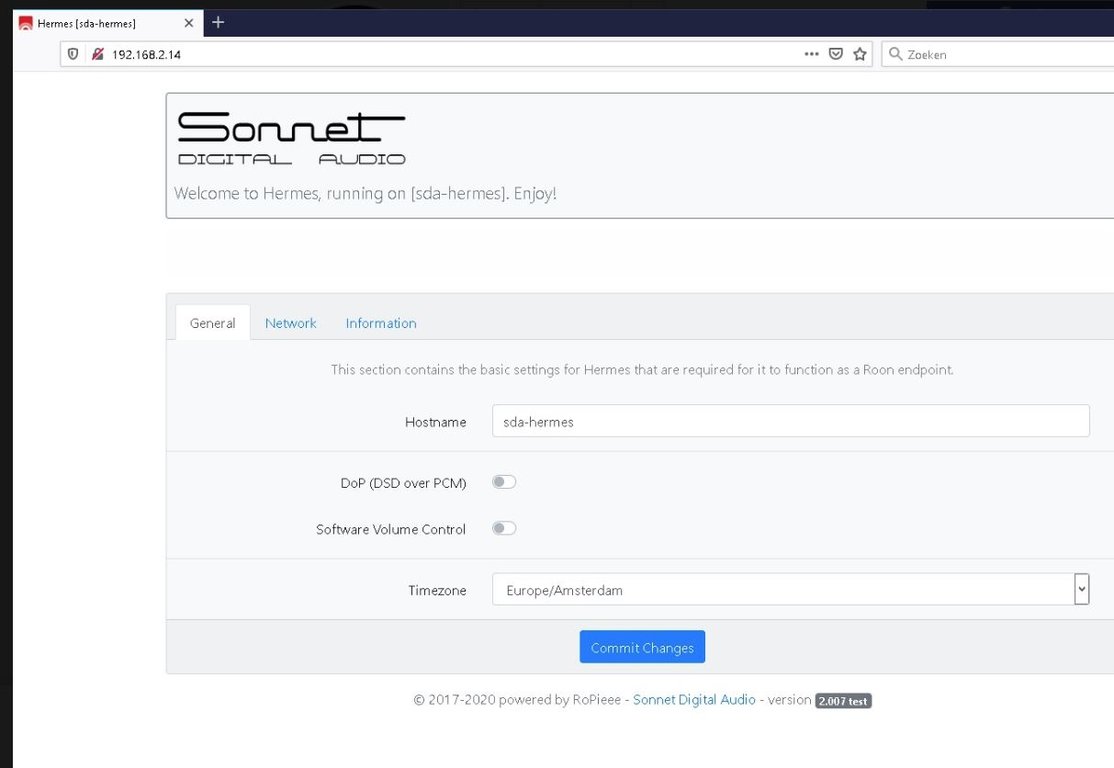Open the page actions three-dot menu
The image size is (1114, 768).
(811, 54)
